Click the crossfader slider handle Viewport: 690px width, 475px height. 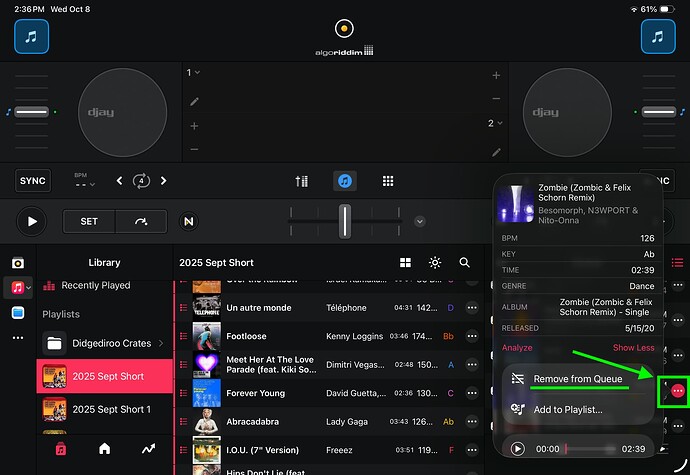coord(344,221)
